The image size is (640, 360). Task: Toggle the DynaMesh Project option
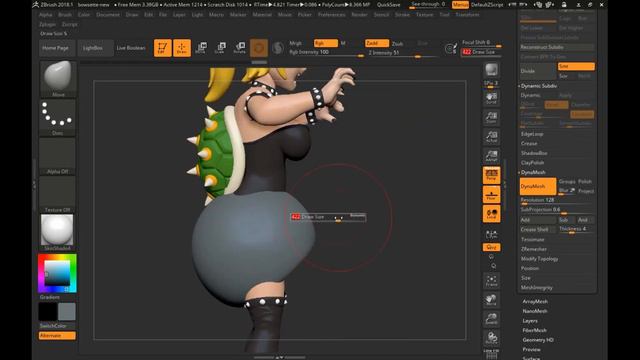(x=586, y=191)
